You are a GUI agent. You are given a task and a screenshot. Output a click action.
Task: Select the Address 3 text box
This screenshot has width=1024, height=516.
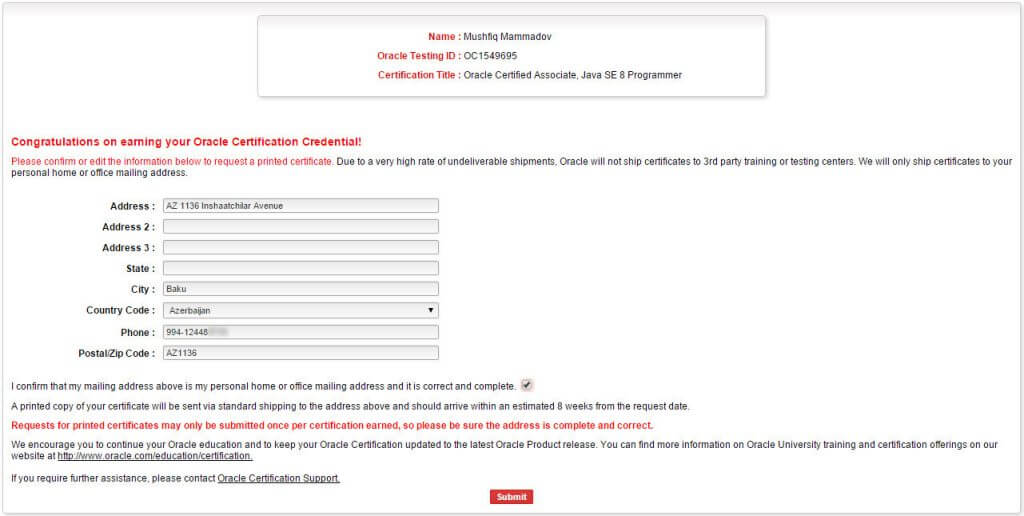pos(300,248)
